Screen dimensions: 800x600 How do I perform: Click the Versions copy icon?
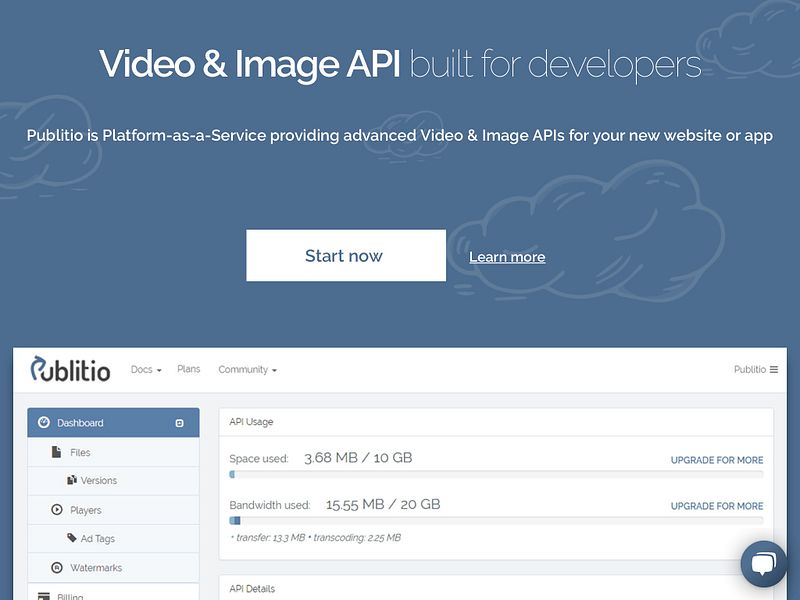[x=72, y=480]
